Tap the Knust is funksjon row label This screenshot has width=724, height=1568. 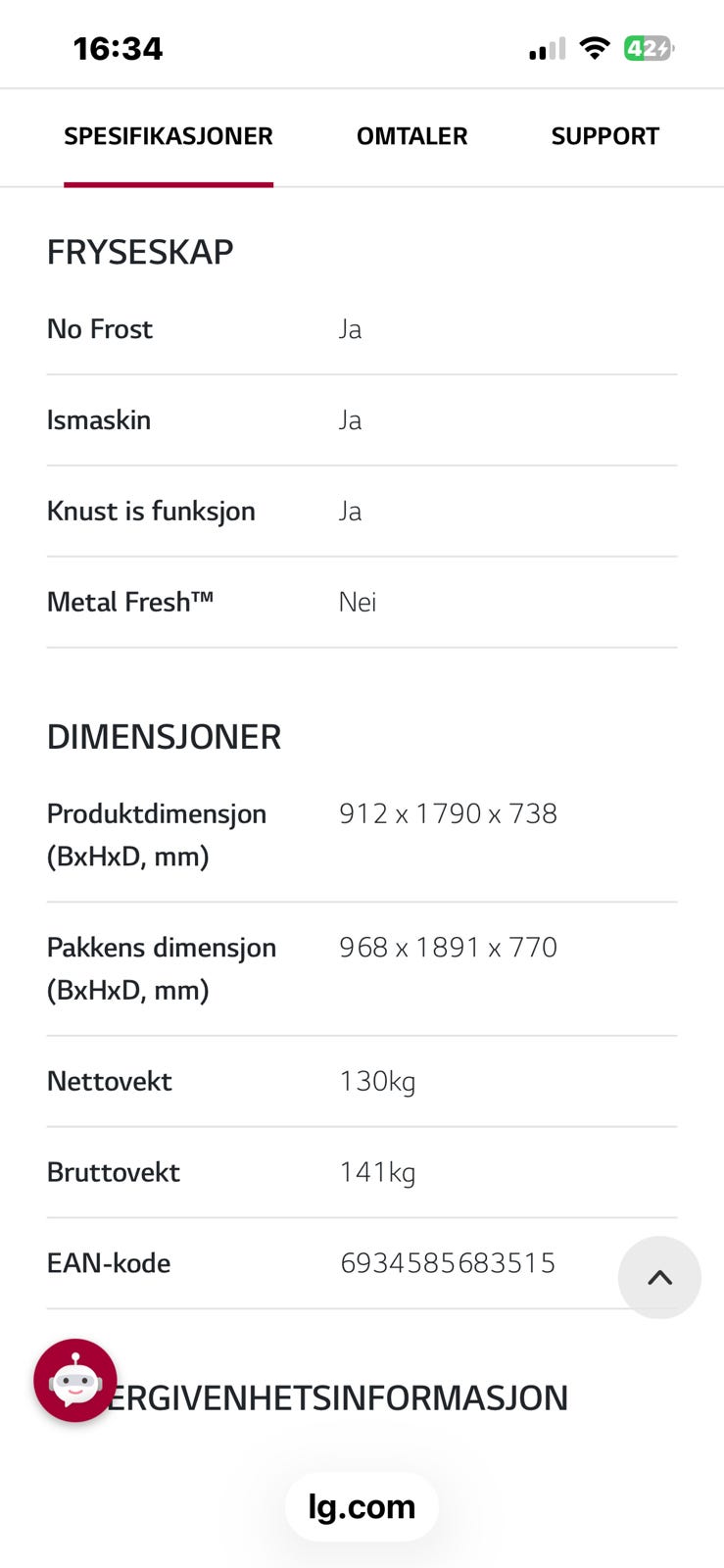pos(151,511)
